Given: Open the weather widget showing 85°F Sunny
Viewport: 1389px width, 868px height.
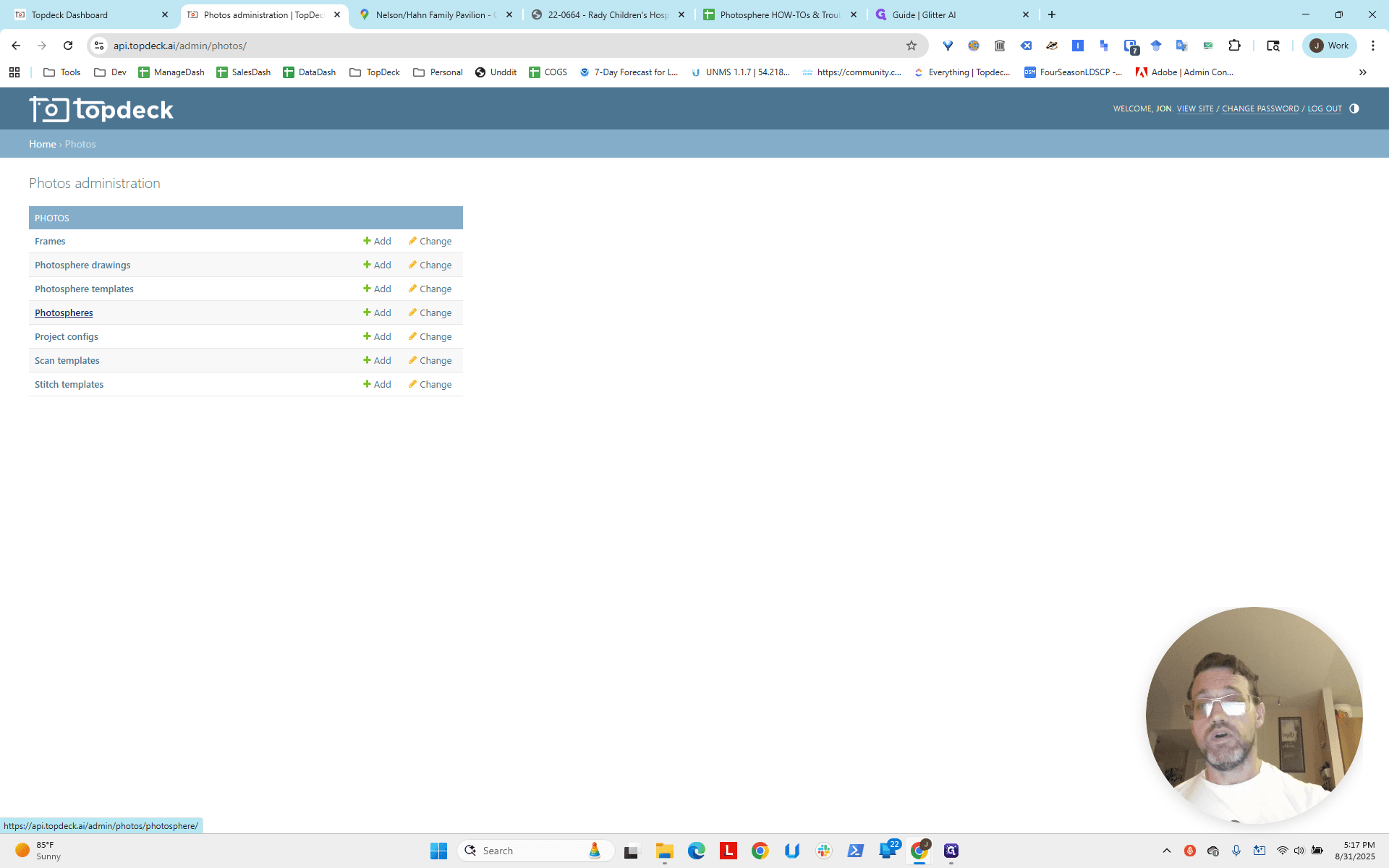Looking at the screenshot, I should [x=39, y=851].
